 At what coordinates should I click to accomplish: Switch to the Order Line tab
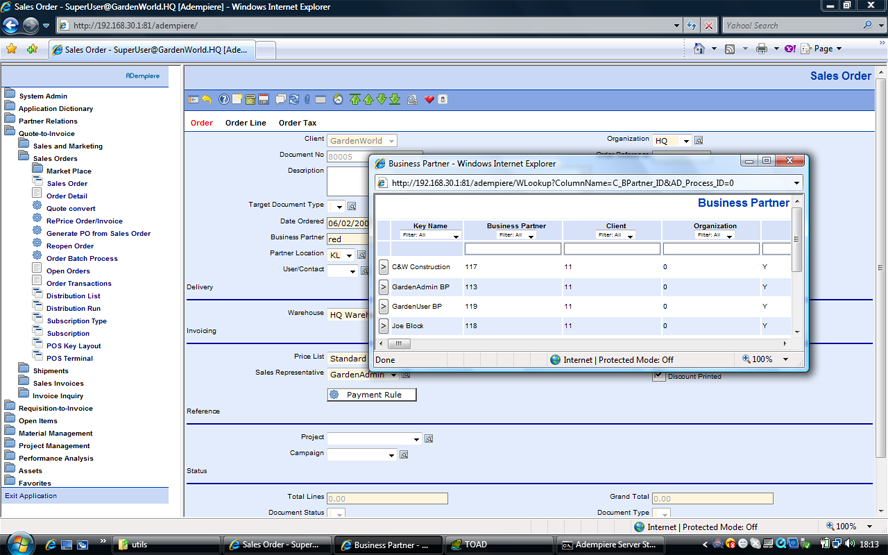246,123
